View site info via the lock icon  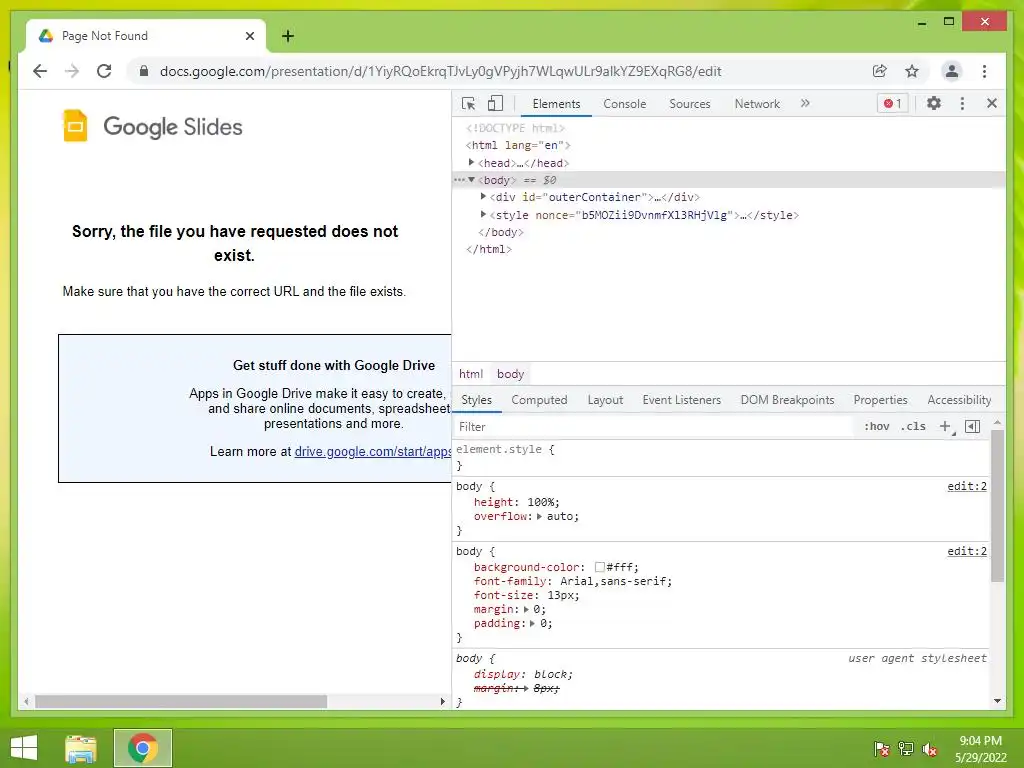[144, 71]
